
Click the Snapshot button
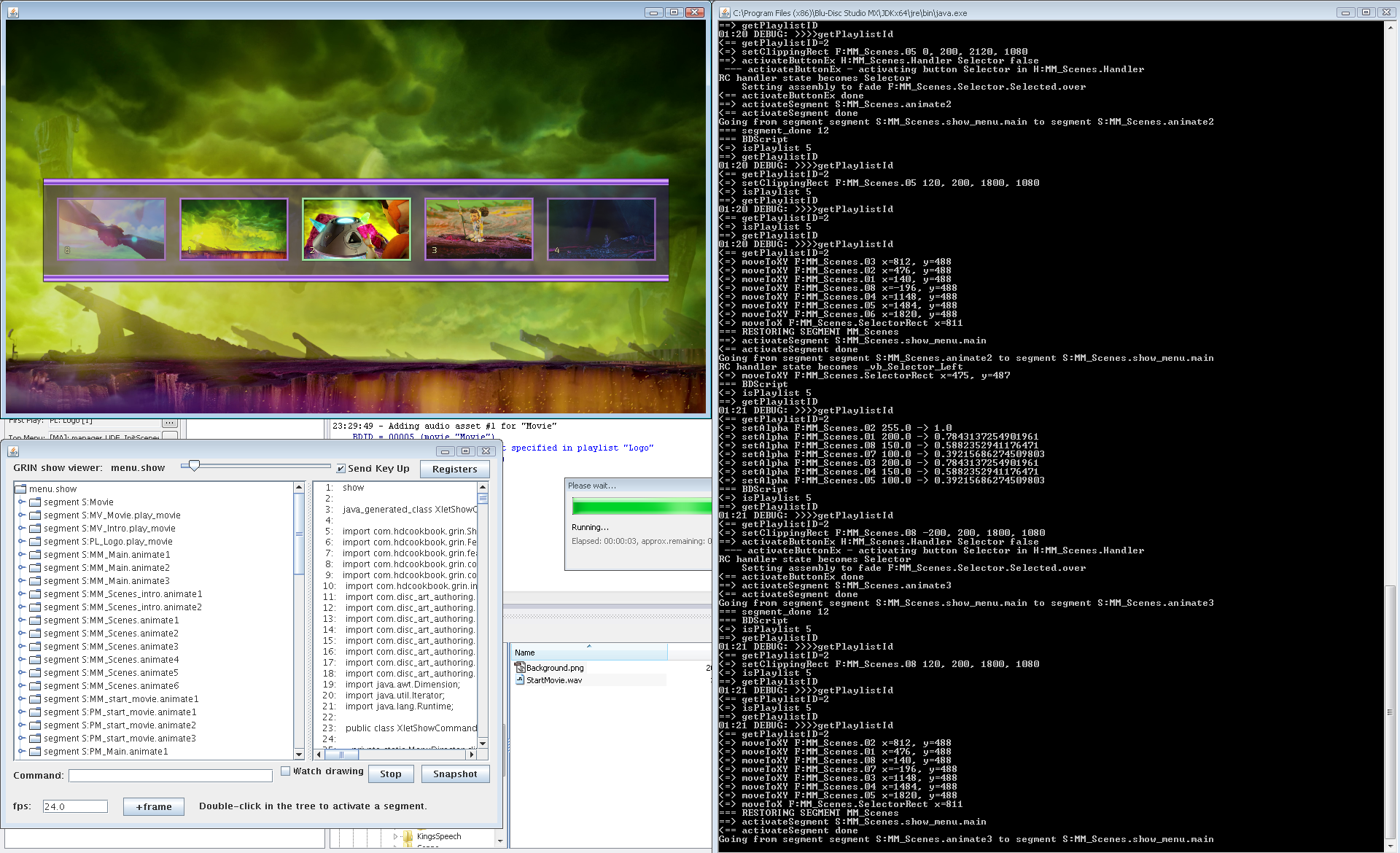(455, 774)
